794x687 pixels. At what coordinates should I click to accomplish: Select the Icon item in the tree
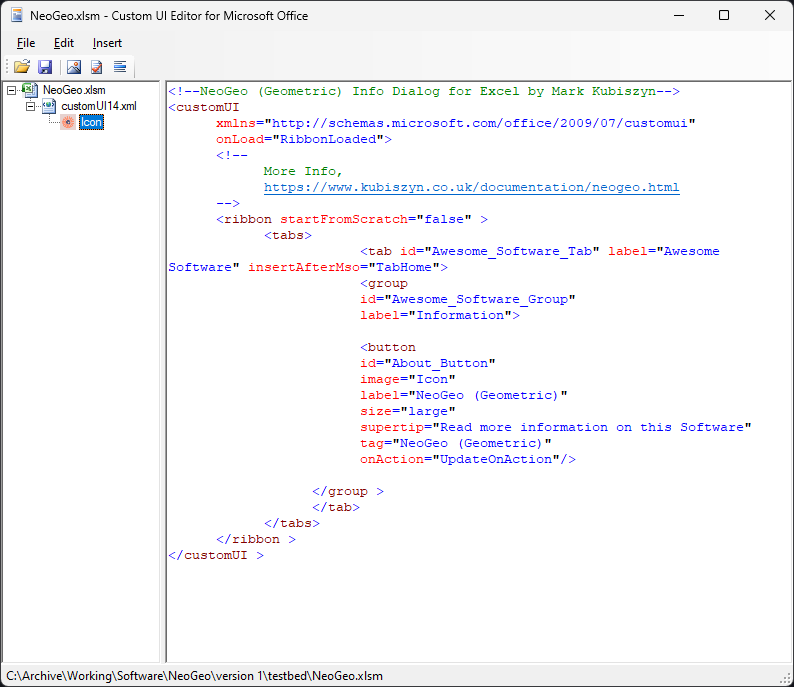[x=91, y=122]
